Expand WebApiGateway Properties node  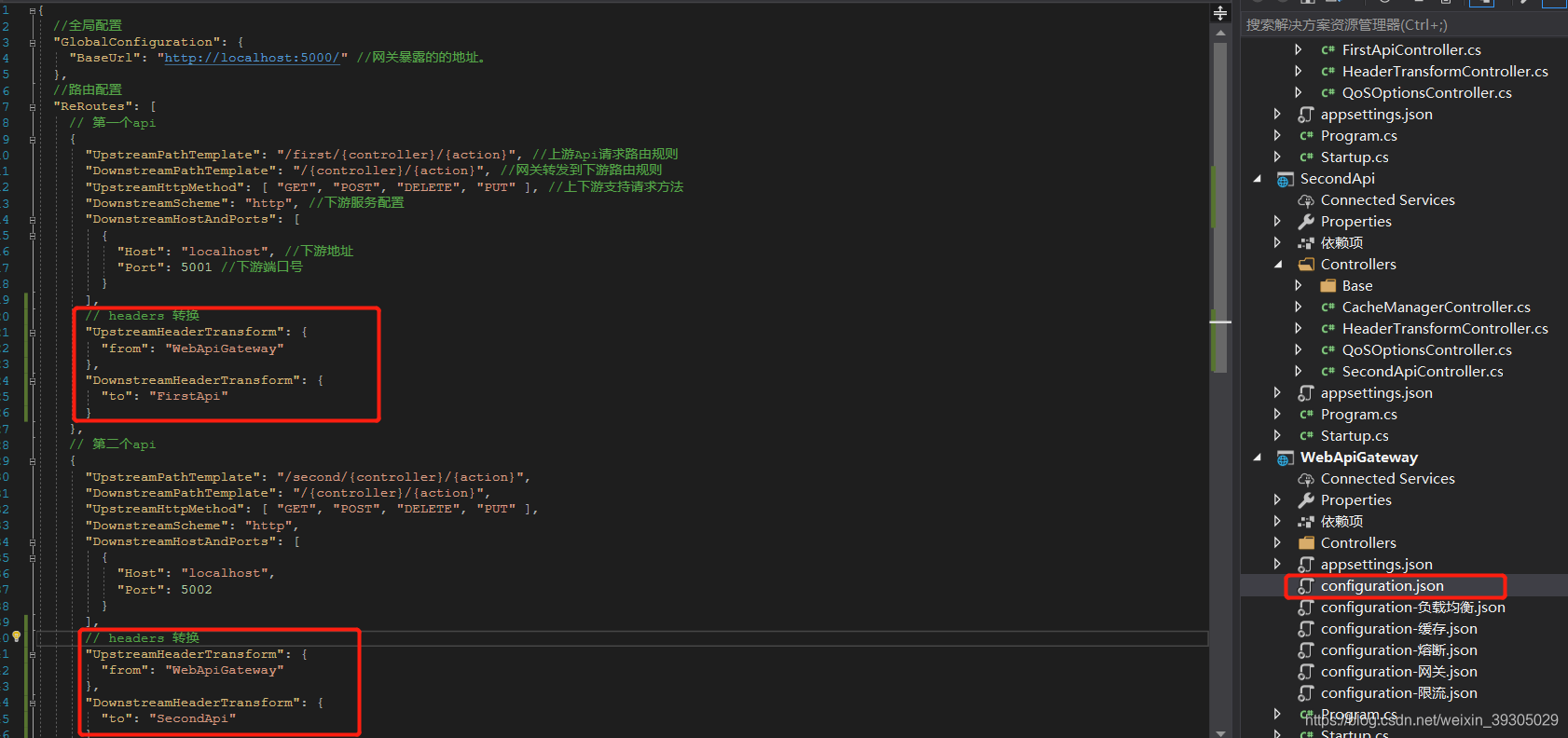[1278, 500]
